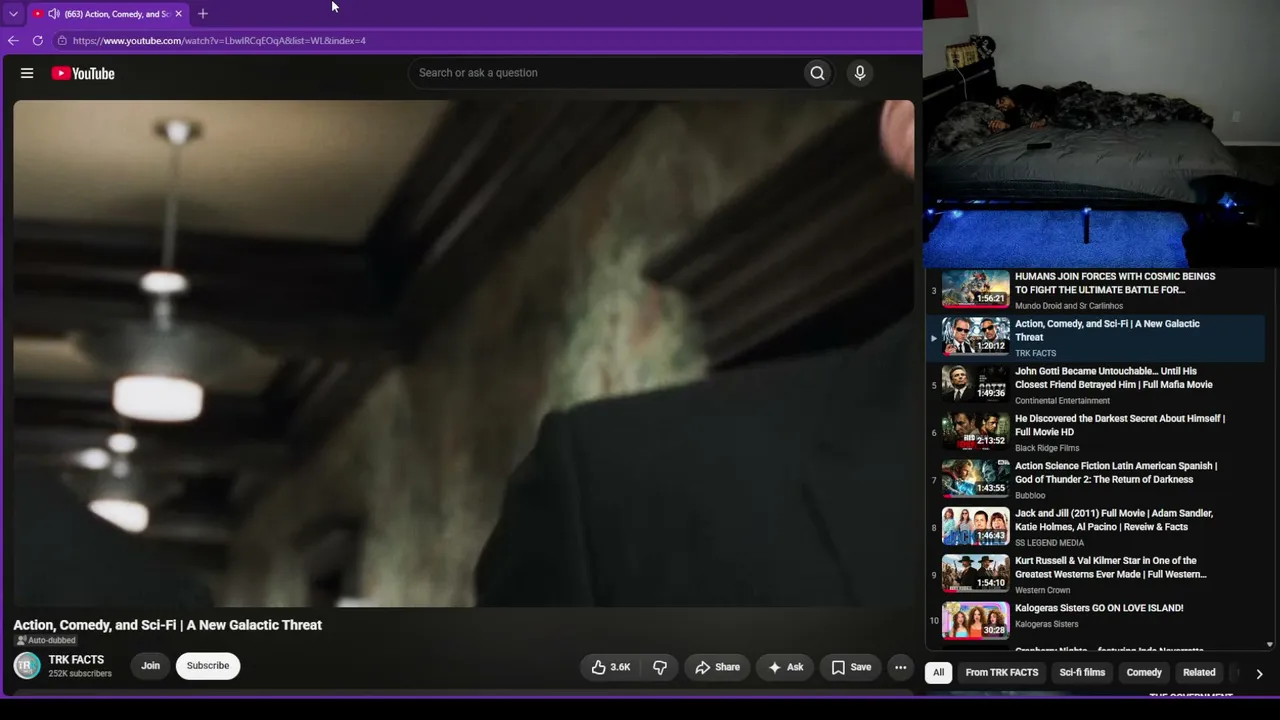1280x720 pixels.
Task: Select the Comedy filter chip
Action: click(x=1144, y=673)
